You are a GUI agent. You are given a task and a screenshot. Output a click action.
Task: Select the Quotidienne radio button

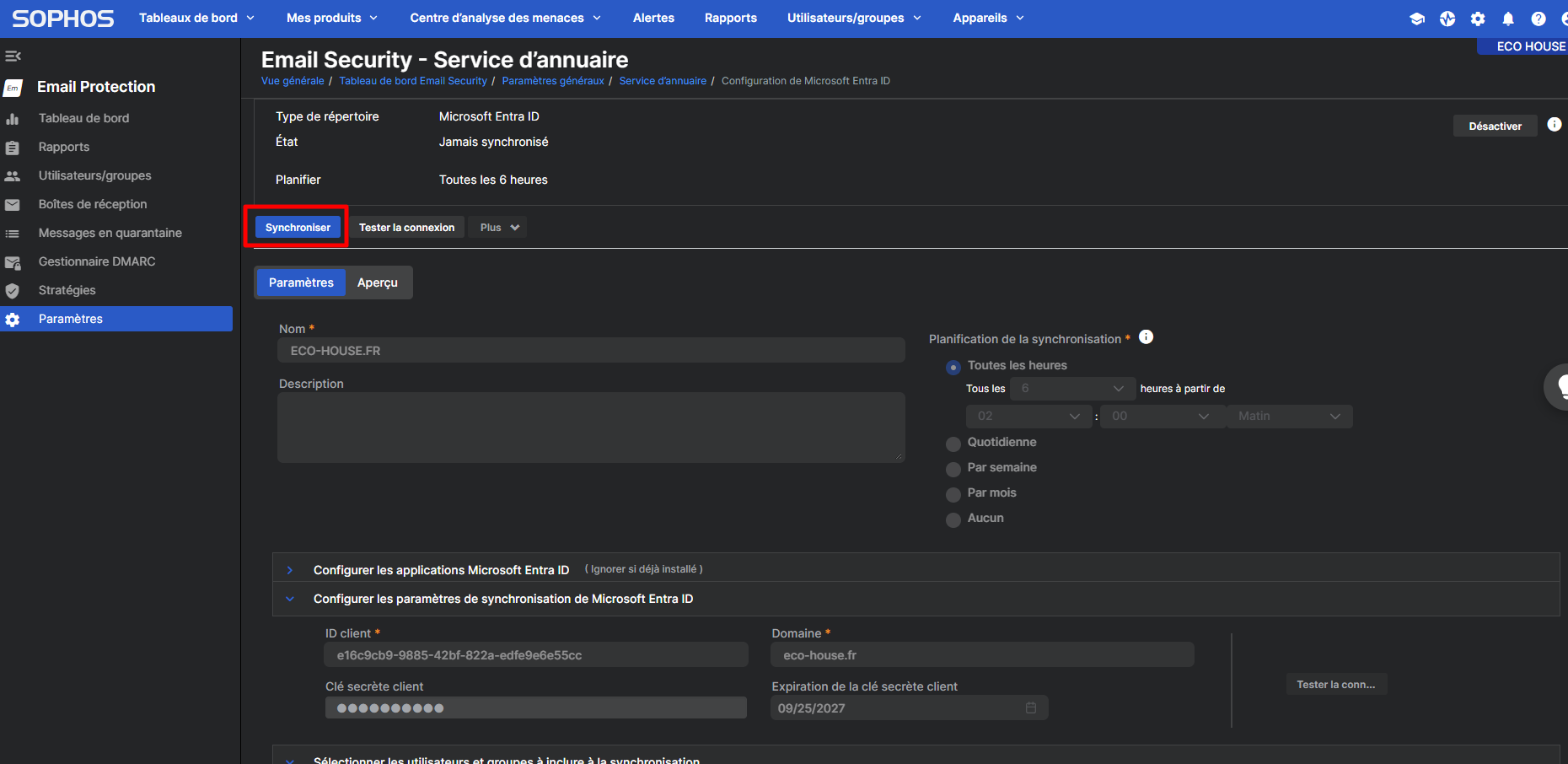point(953,444)
